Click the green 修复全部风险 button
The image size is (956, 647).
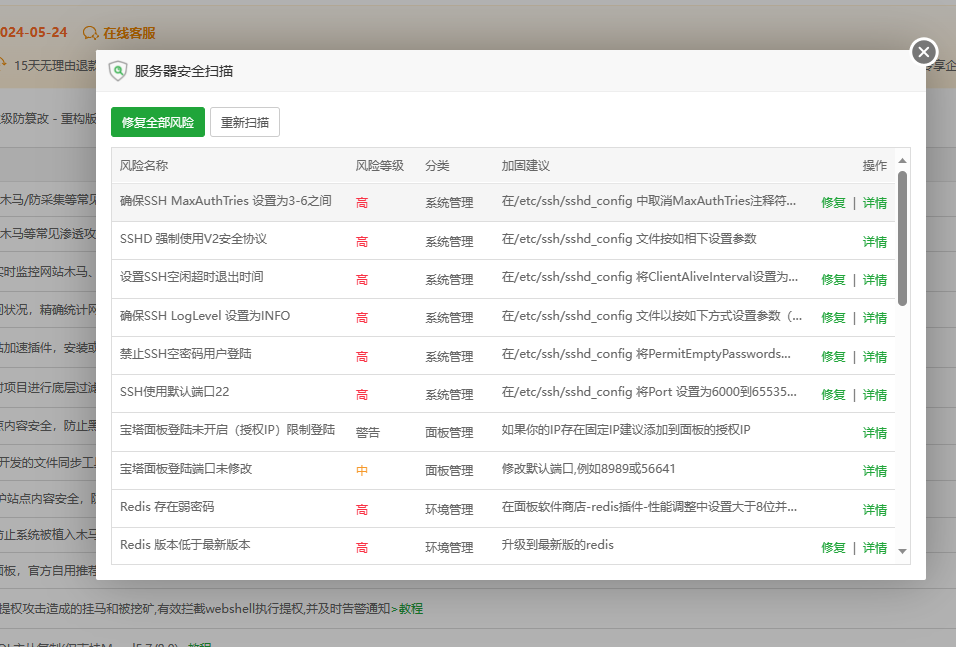tap(158, 122)
